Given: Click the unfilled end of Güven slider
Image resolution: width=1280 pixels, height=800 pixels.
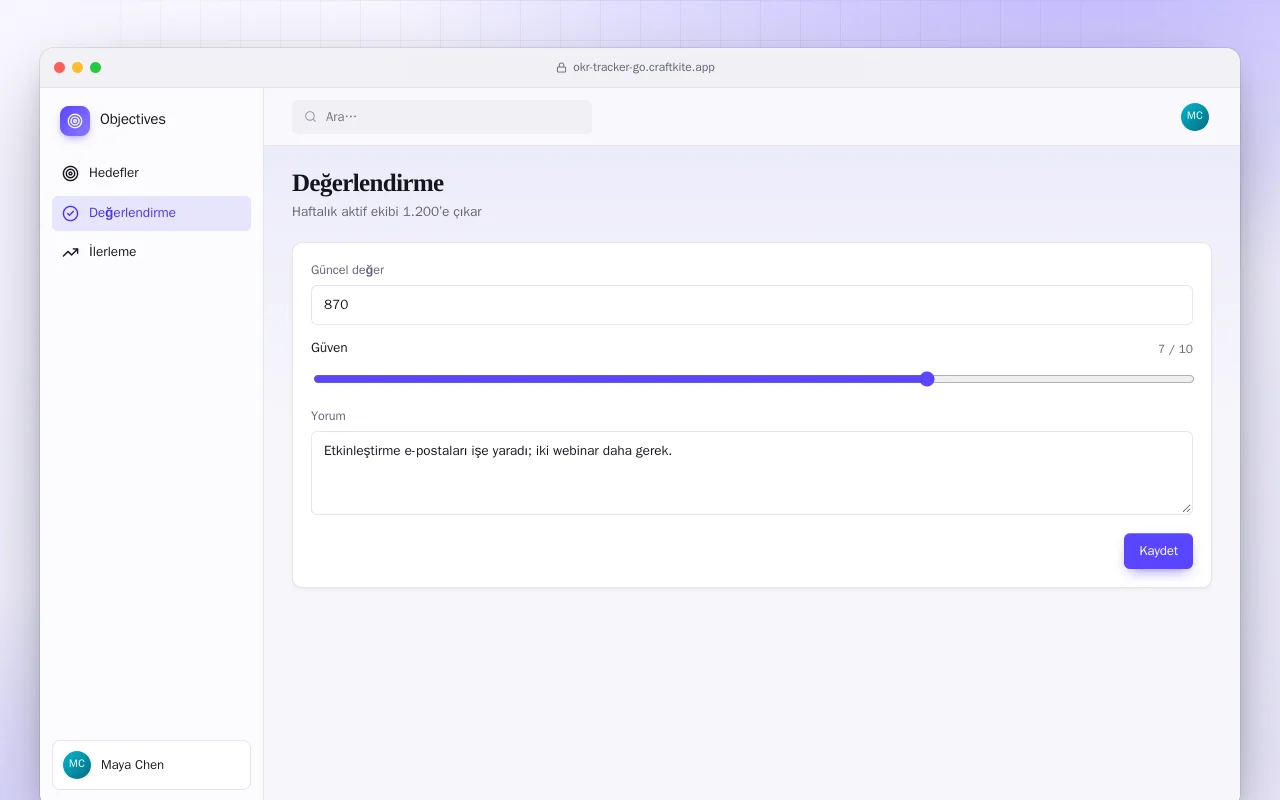Looking at the screenshot, I should pos(1064,379).
